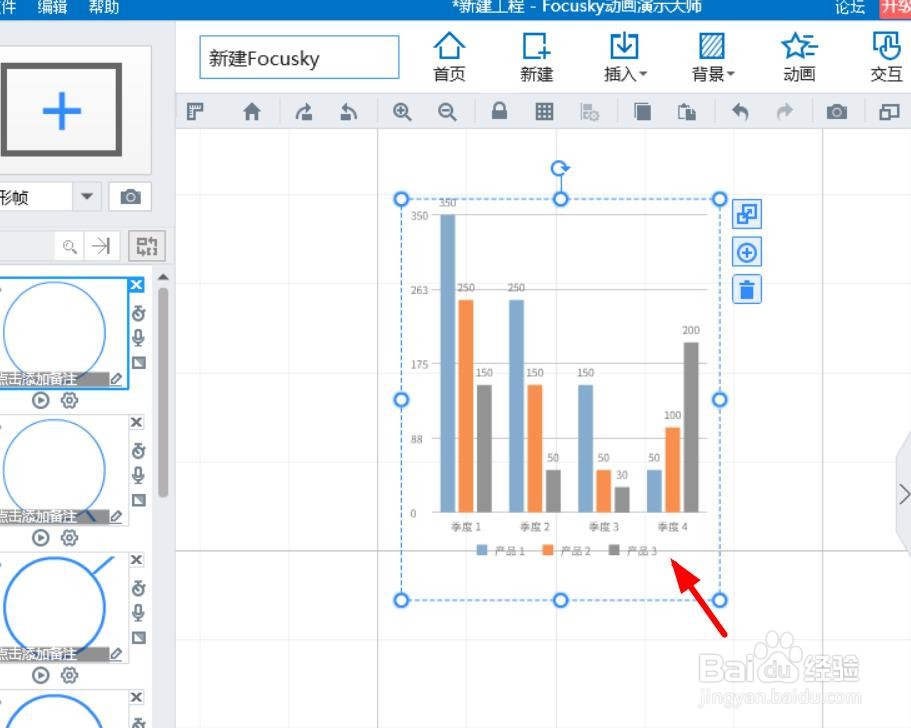
Task: Click the blue 产品1 legend swatch
Action: [482, 550]
